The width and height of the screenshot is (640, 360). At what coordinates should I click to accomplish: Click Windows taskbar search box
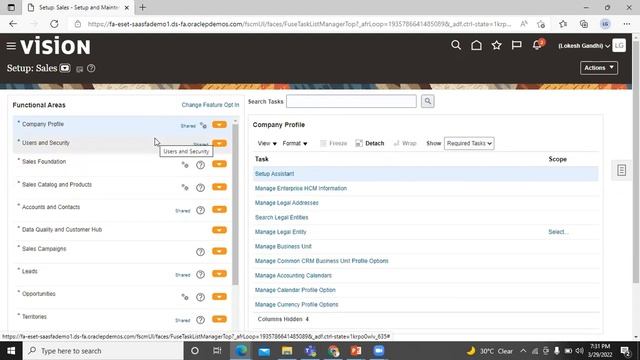pos(104,351)
